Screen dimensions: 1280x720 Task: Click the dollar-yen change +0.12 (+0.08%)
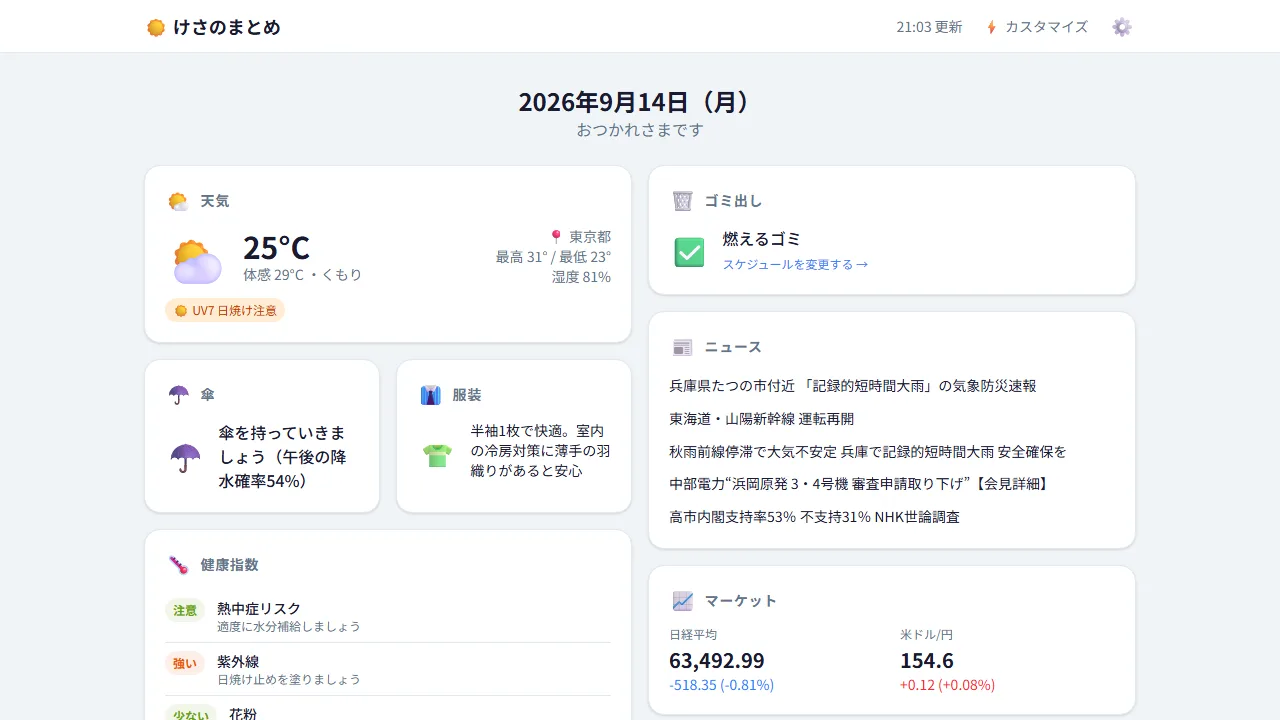coord(948,685)
